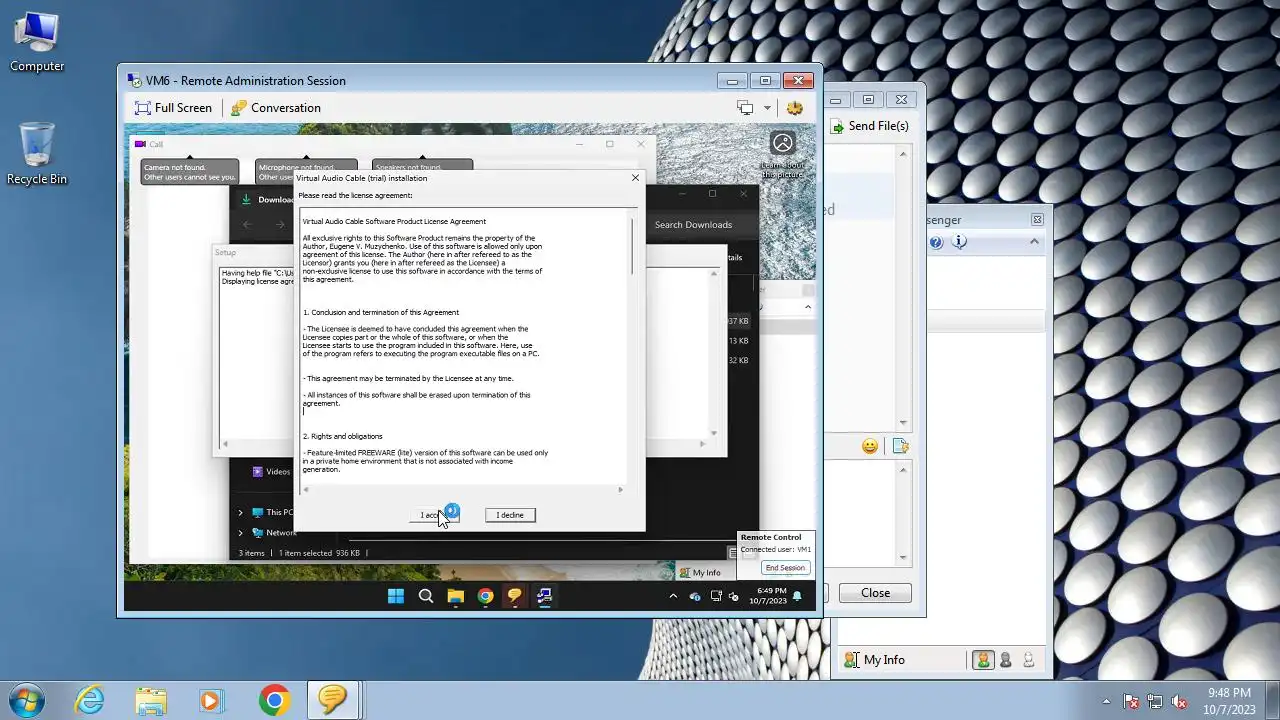Screen dimensions: 1280x720
Task: Accept the Virtual Audio Cable license
Action: click(433, 515)
